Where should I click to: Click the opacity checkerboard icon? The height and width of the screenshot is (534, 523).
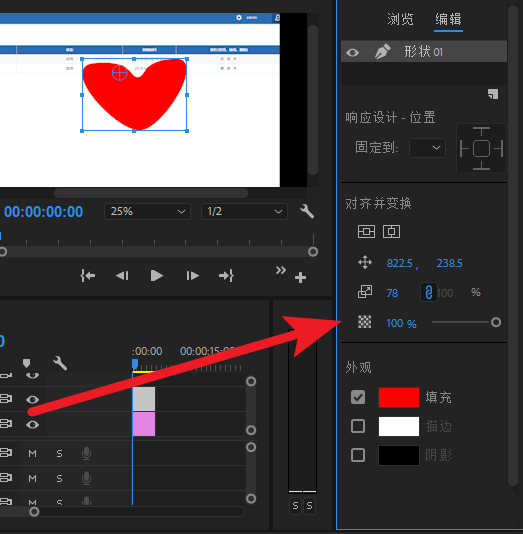coord(364,322)
